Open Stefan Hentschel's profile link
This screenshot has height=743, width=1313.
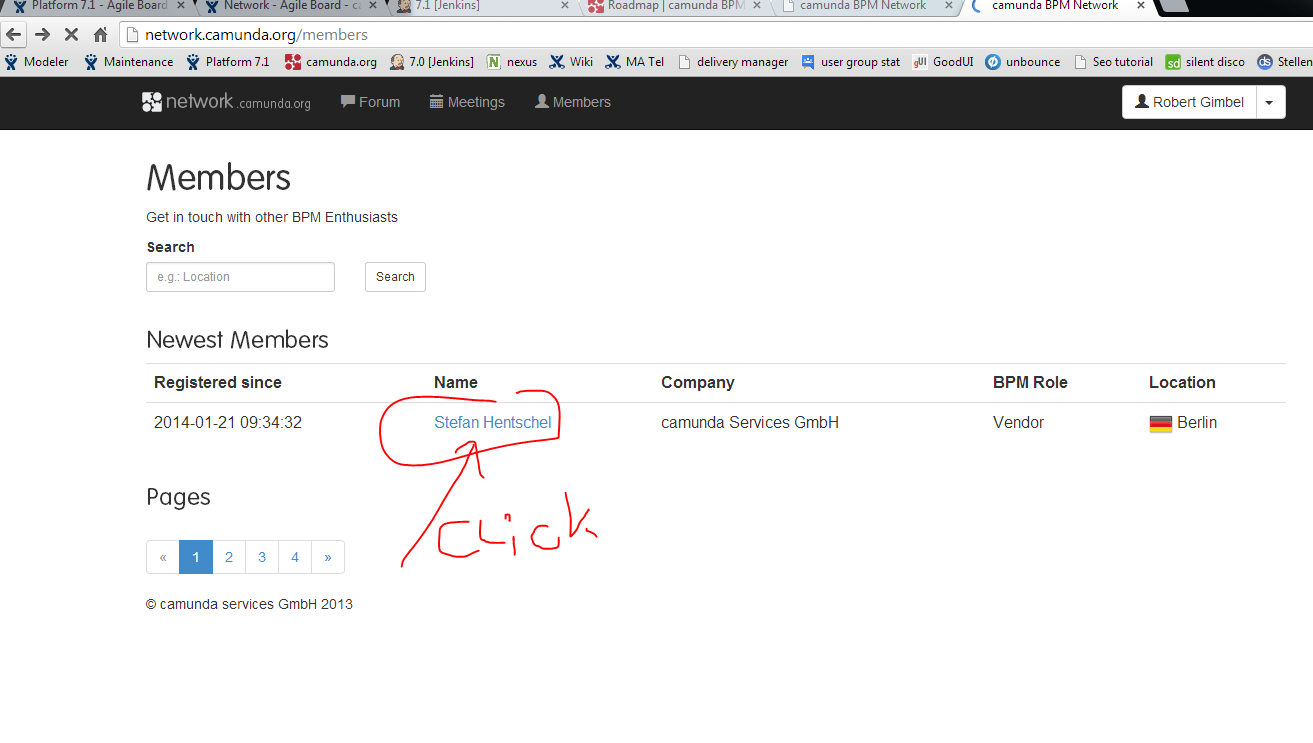[x=492, y=423]
